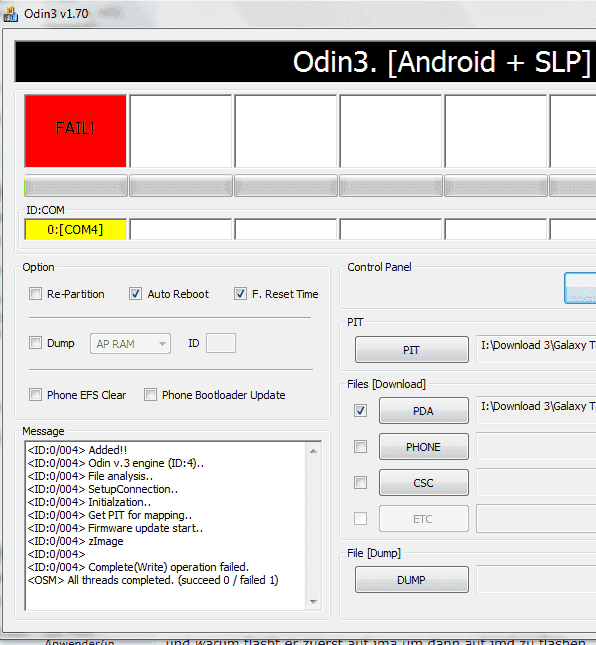Viewport: 596px width, 645px height.
Task: Enable the Re-Partition checkbox
Action: [x=35, y=294]
